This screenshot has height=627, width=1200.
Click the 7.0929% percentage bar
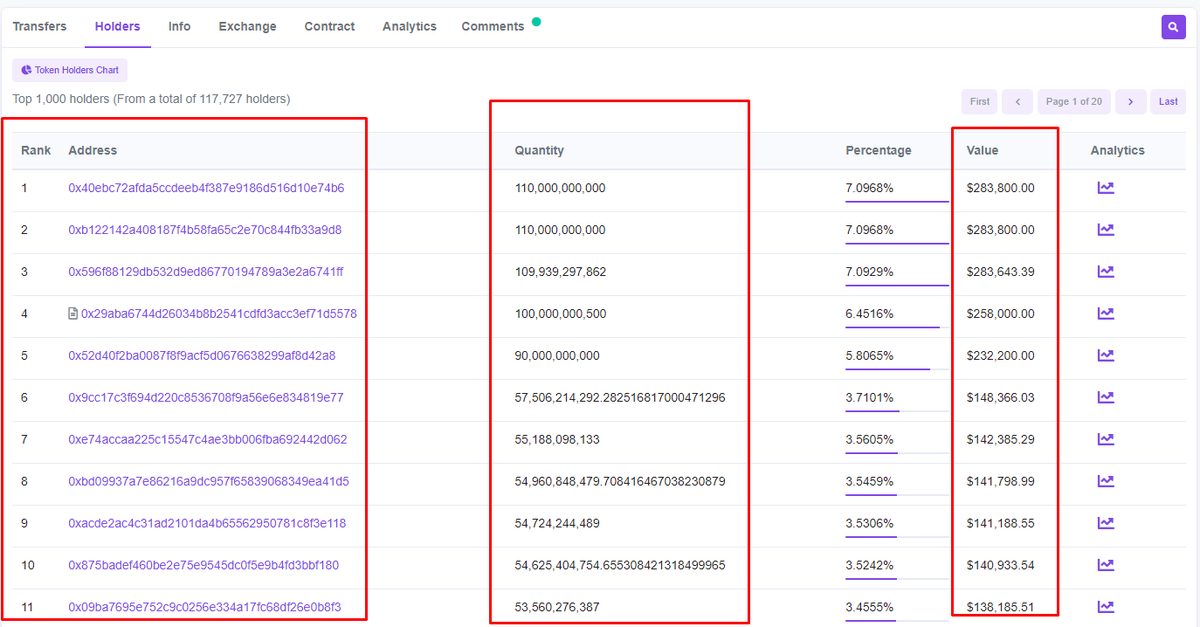click(x=897, y=285)
